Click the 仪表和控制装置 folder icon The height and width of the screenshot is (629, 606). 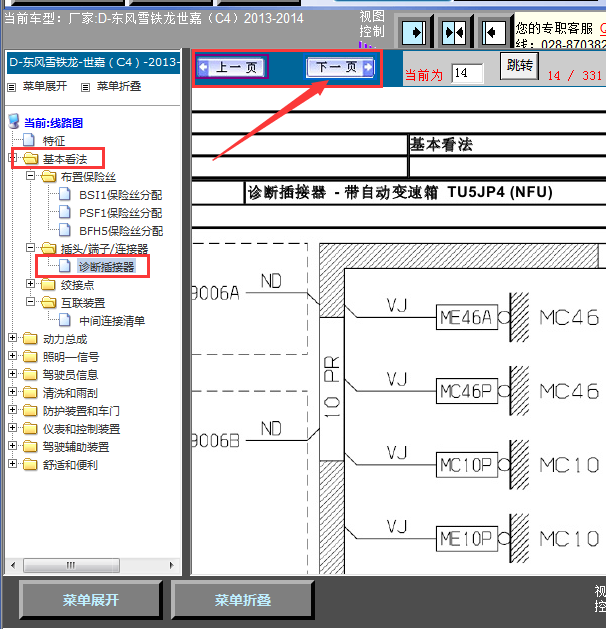[30, 428]
